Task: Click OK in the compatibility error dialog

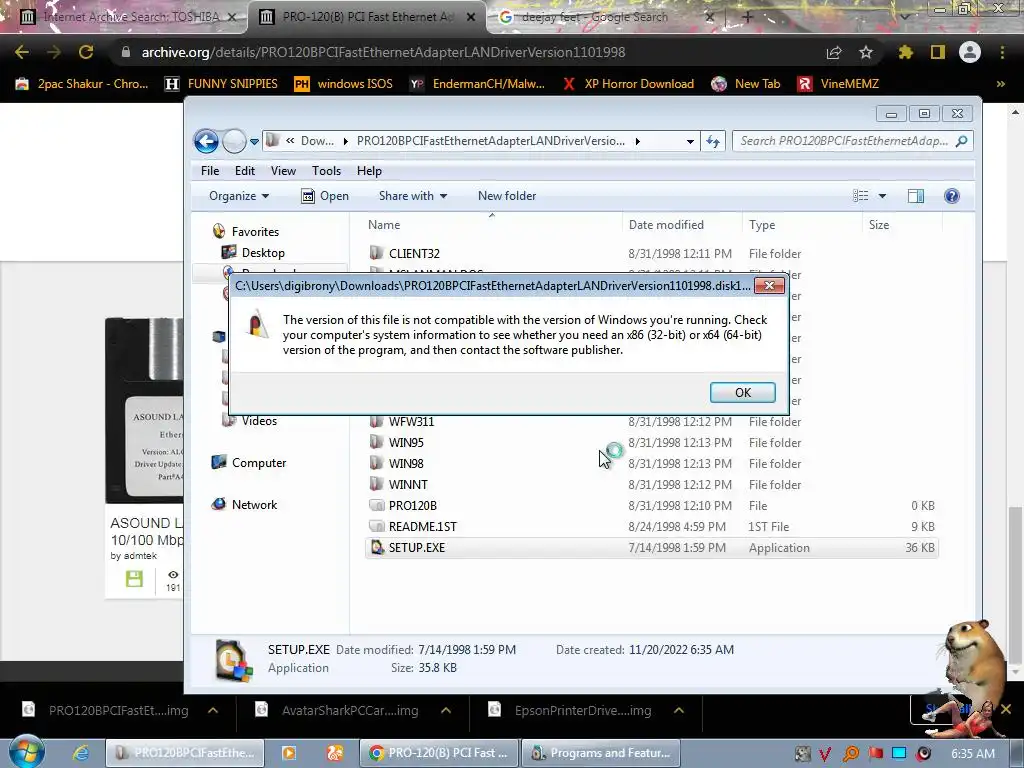Action: click(x=743, y=392)
